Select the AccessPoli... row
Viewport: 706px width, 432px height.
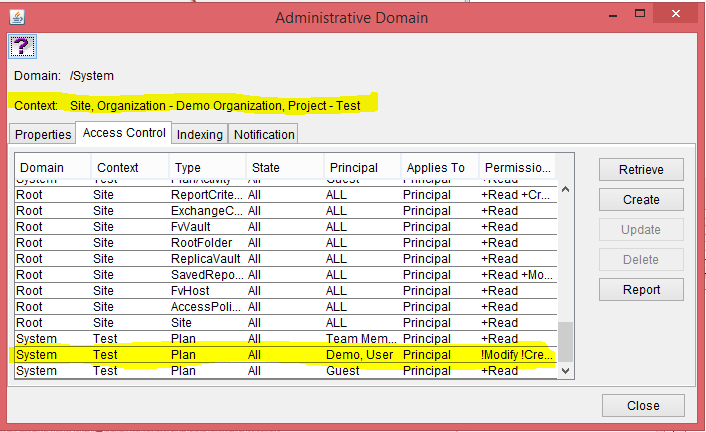pos(286,307)
